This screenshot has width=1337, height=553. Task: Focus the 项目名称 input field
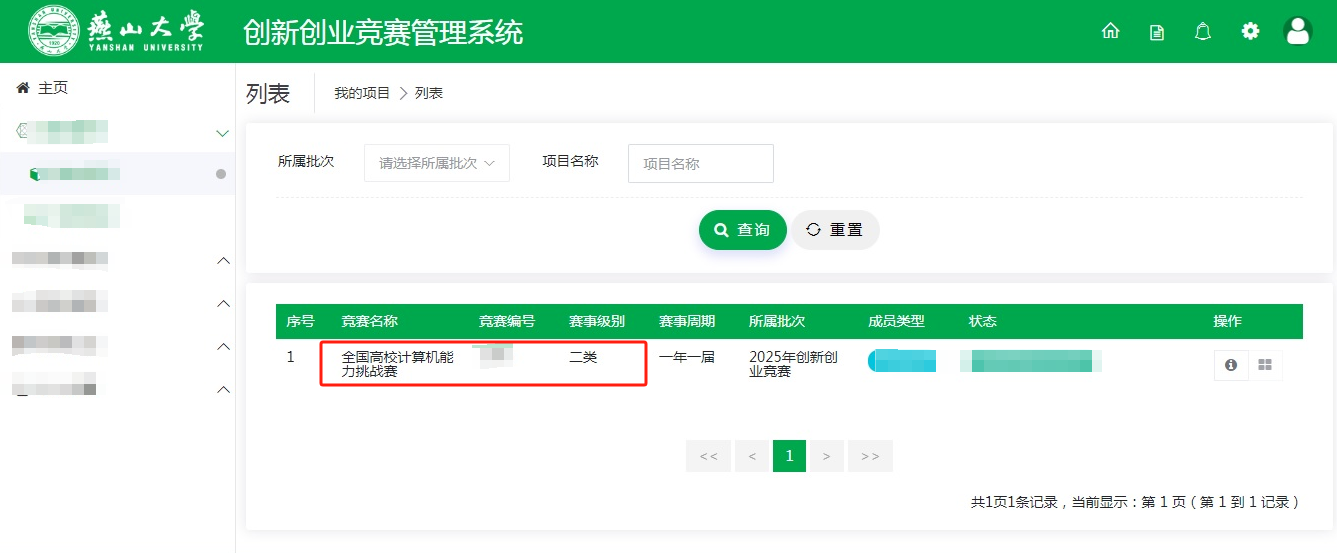click(701, 164)
